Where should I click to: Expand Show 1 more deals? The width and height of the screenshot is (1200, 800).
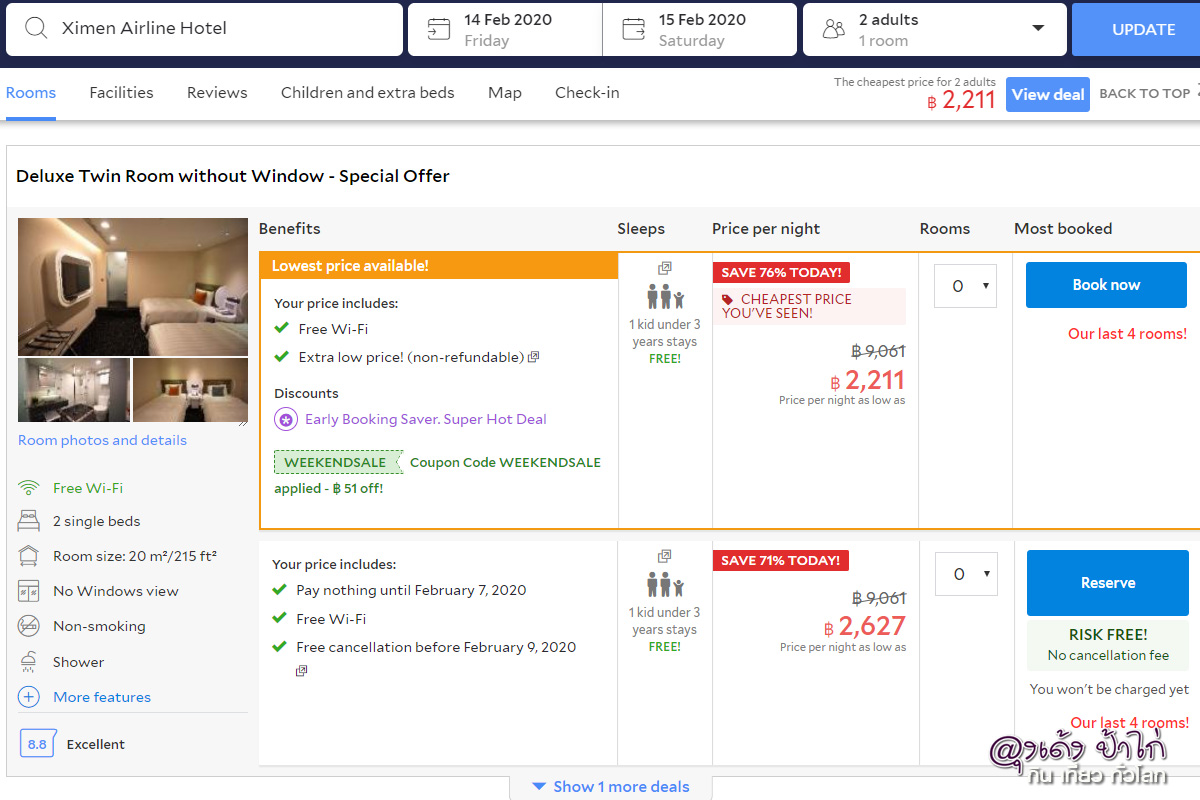click(610, 787)
